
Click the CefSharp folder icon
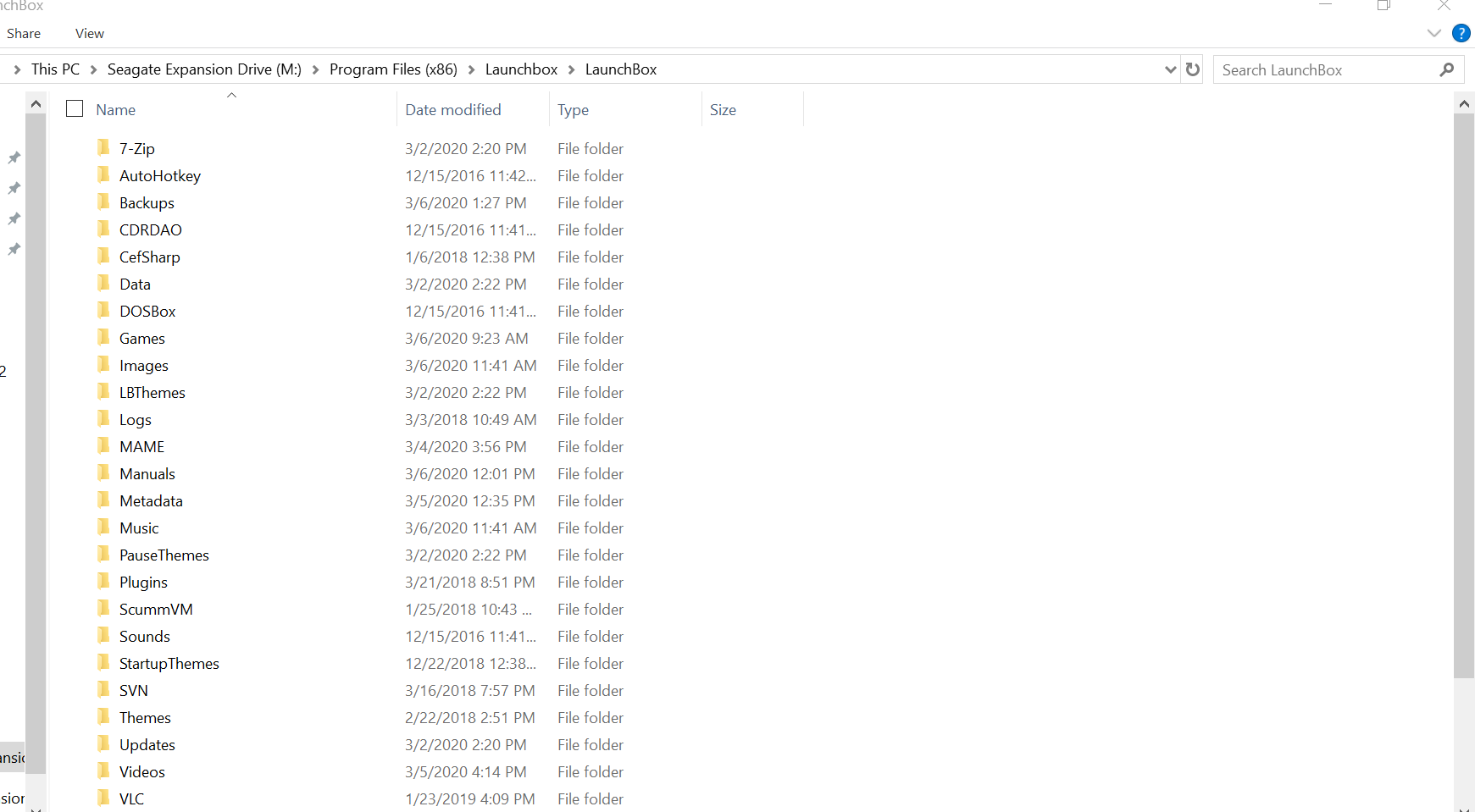103,257
